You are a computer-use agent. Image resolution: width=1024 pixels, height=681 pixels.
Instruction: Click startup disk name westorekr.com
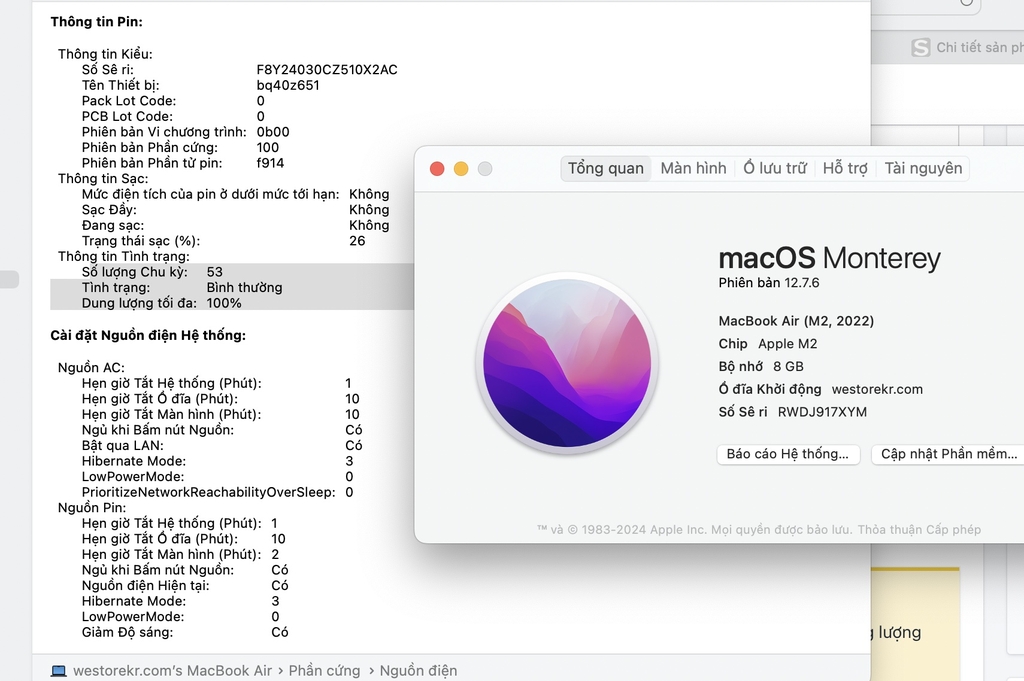click(x=877, y=389)
